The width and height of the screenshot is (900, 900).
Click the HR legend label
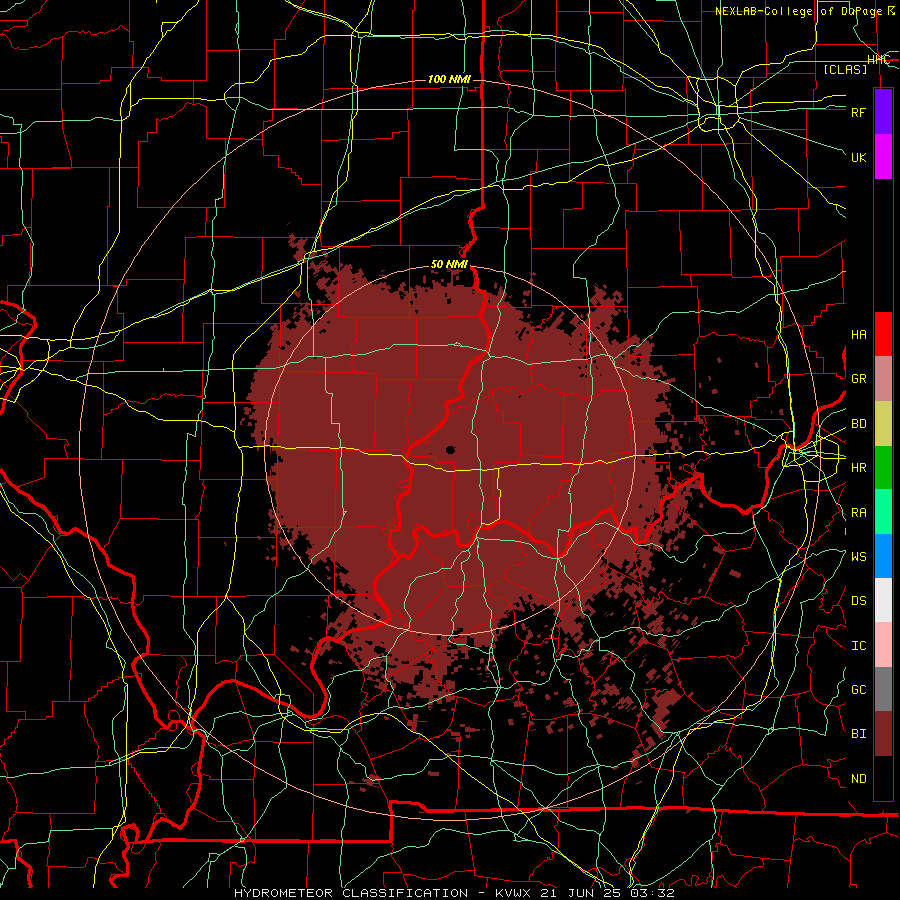859,468
